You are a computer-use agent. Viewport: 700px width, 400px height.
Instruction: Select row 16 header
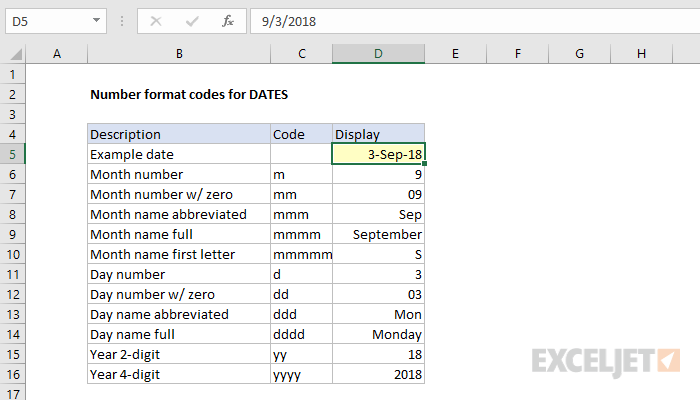(13, 374)
